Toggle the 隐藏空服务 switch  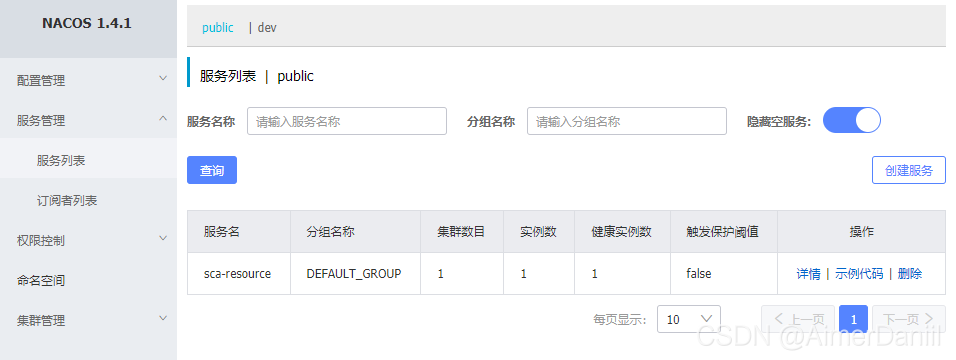click(852, 121)
